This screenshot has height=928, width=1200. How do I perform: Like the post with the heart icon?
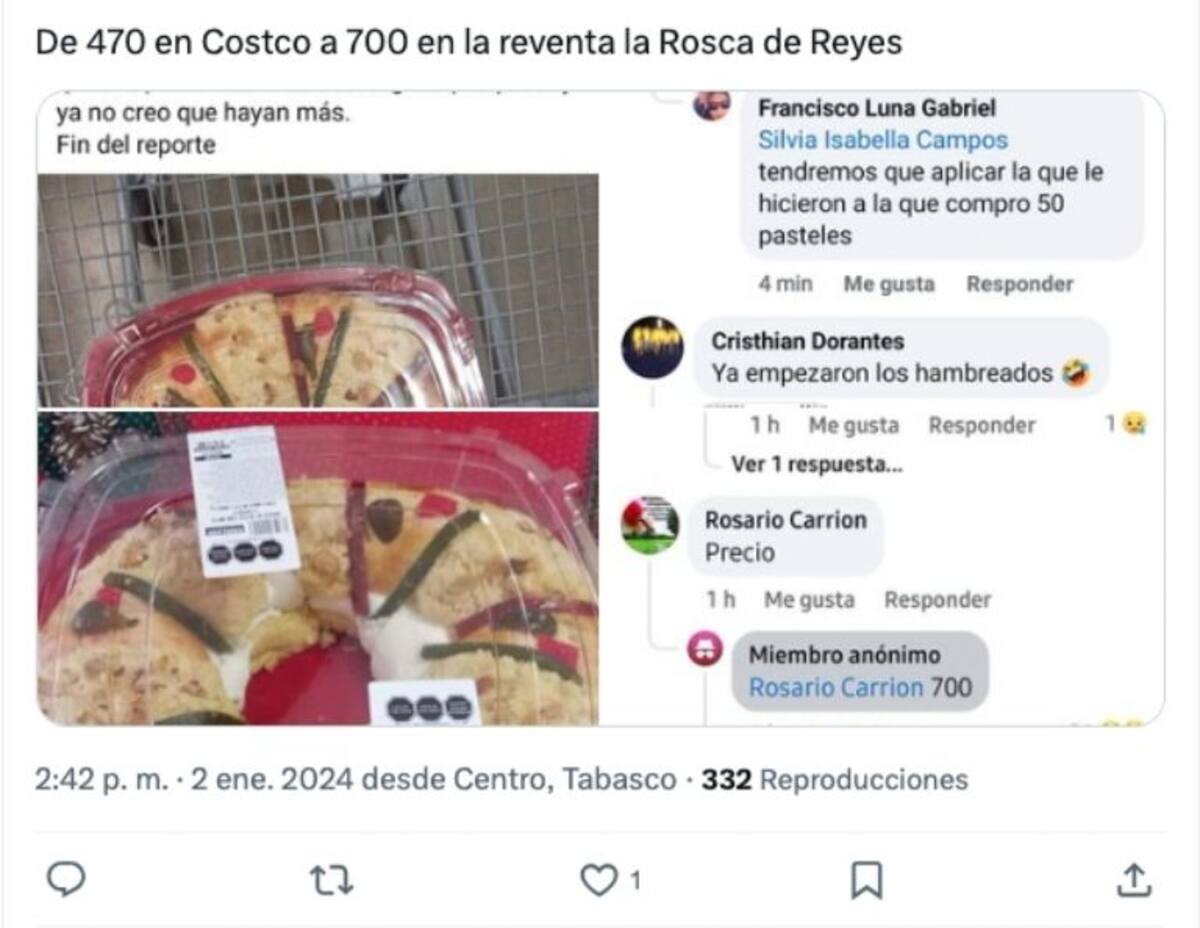[598, 880]
